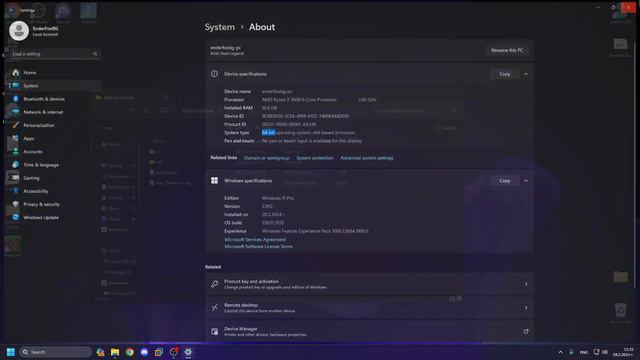Screen dimensions: 640x360
Task: Click the Rename this PC button
Action: [x=507, y=50]
